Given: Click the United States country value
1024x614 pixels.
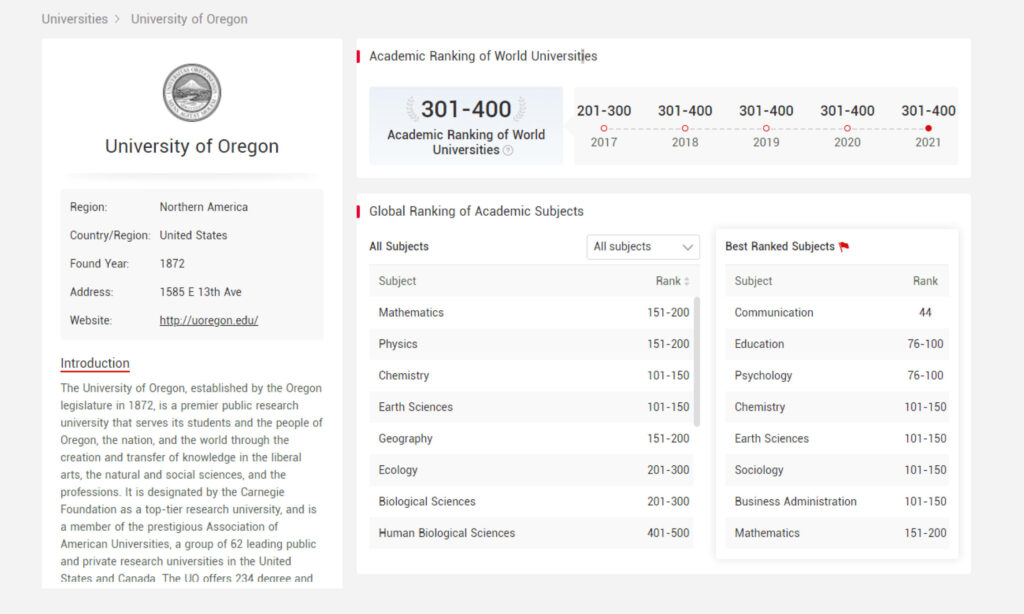Looking at the screenshot, I should pos(193,235).
